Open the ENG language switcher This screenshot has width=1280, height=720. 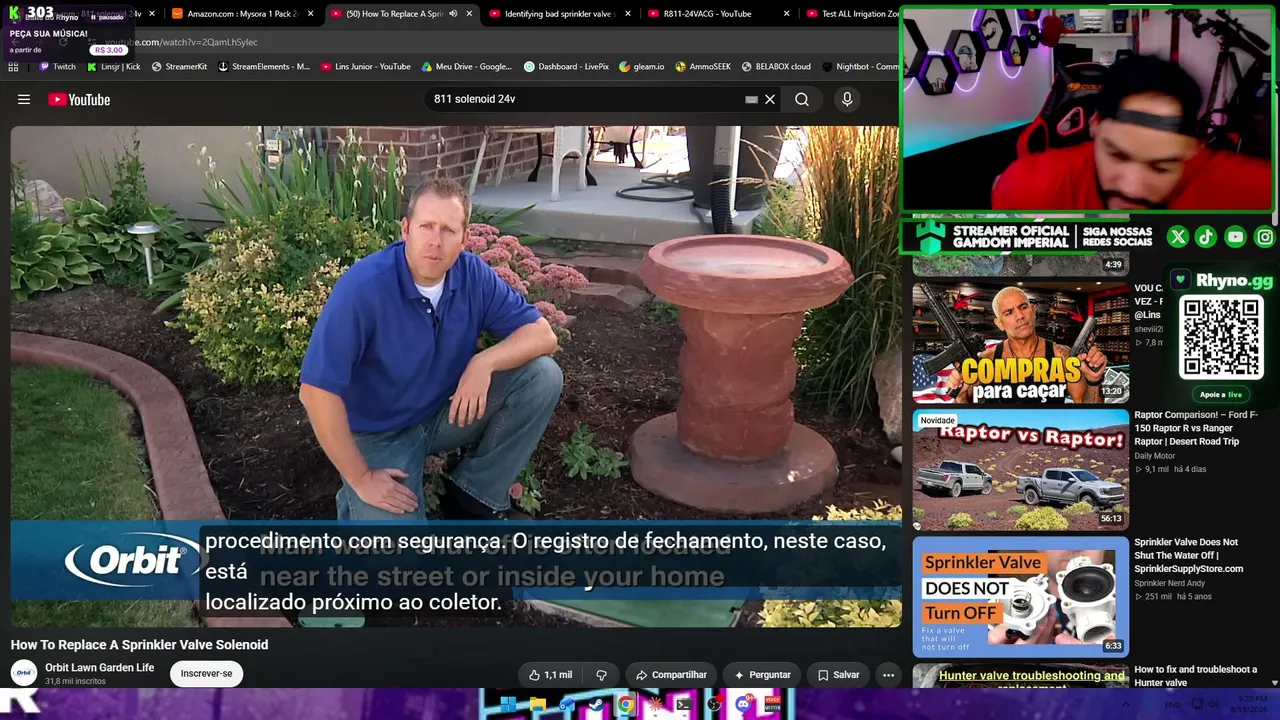1173,705
